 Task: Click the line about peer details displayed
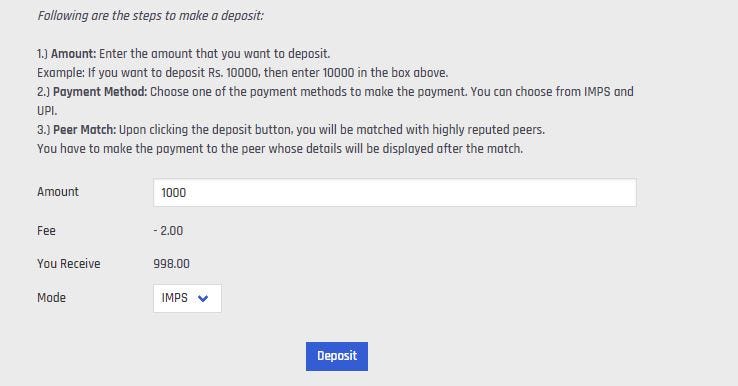click(x=280, y=149)
